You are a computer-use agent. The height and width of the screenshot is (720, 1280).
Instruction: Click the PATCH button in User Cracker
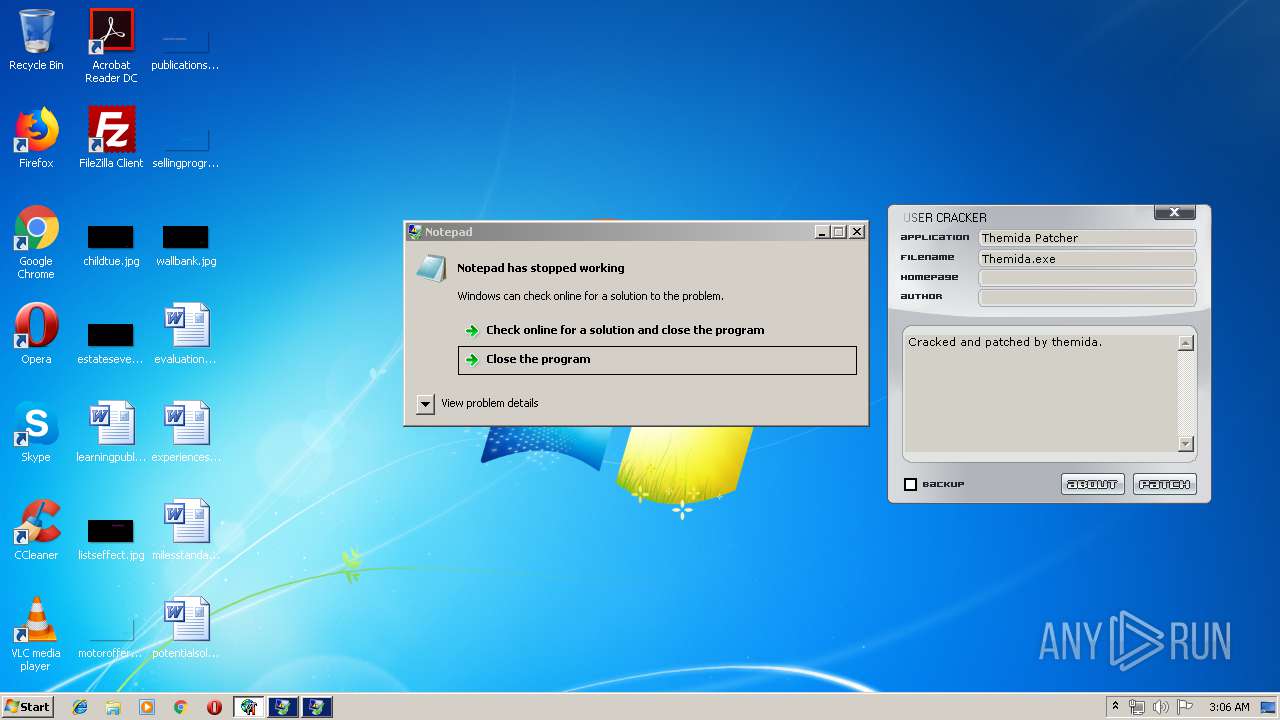click(1165, 484)
